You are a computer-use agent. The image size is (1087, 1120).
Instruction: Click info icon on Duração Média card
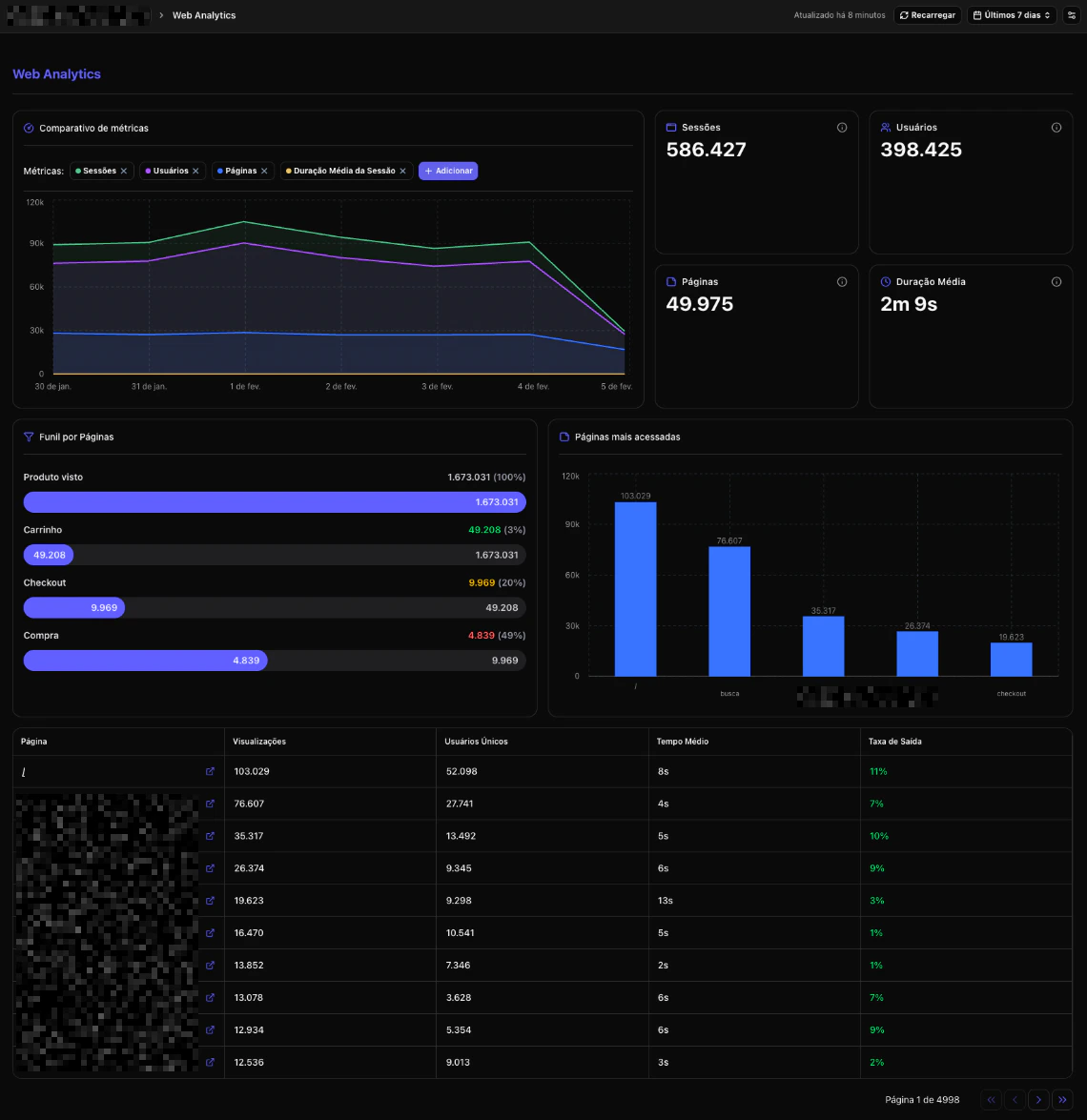(x=1056, y=282)
